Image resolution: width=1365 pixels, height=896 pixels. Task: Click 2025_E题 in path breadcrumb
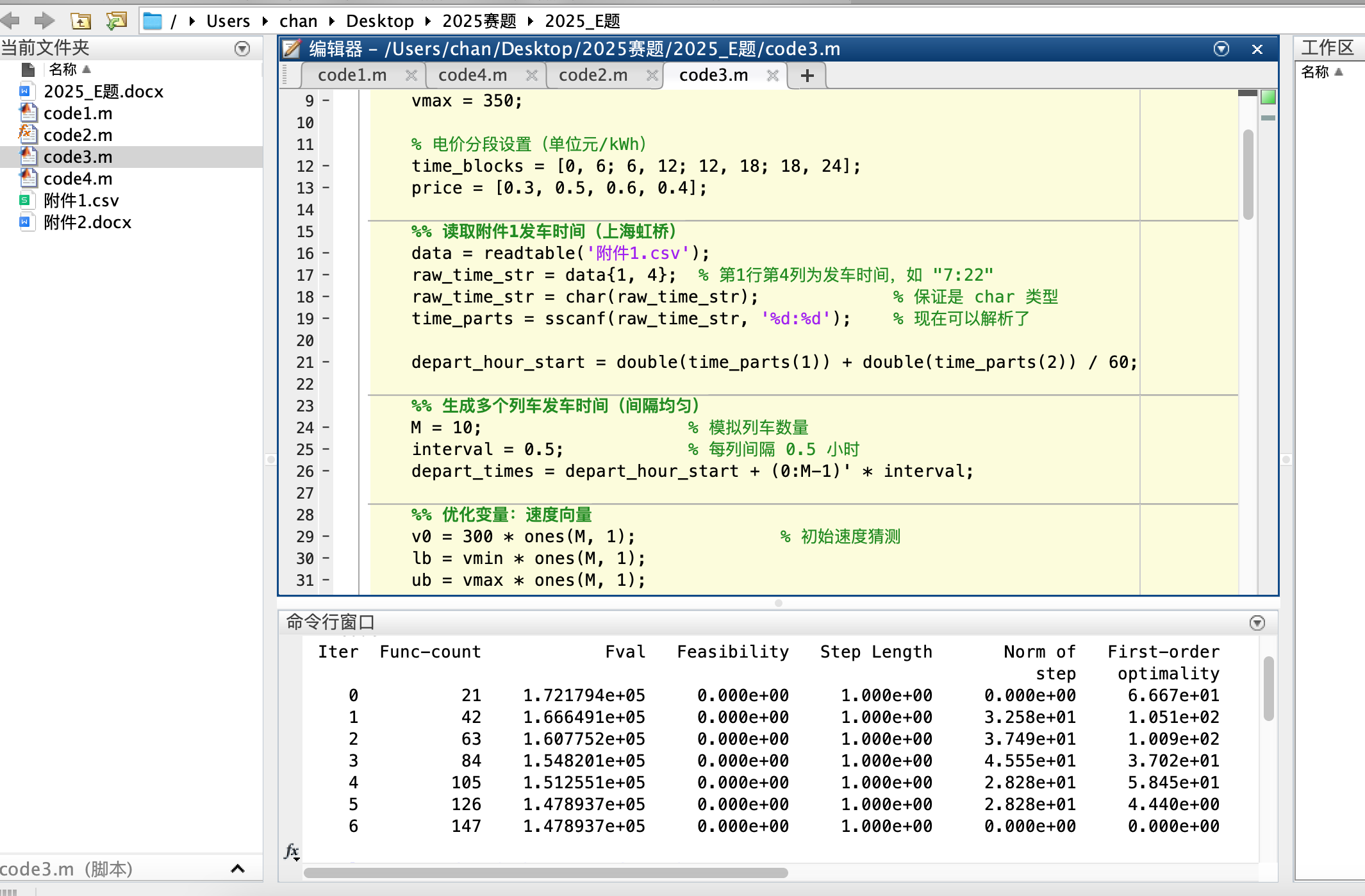(x=582, y=21)
